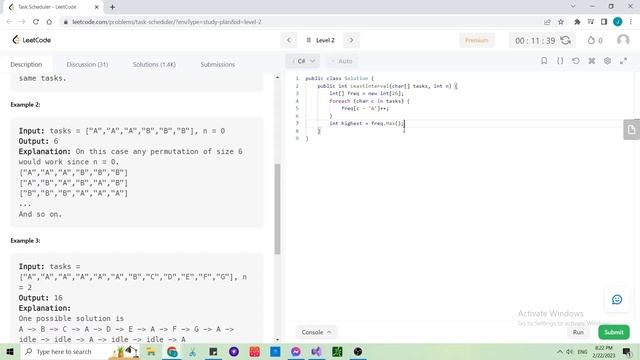This screenshot has width=640, height=360.
Task: Open the notes side panel icon
Action: [631, 130]
